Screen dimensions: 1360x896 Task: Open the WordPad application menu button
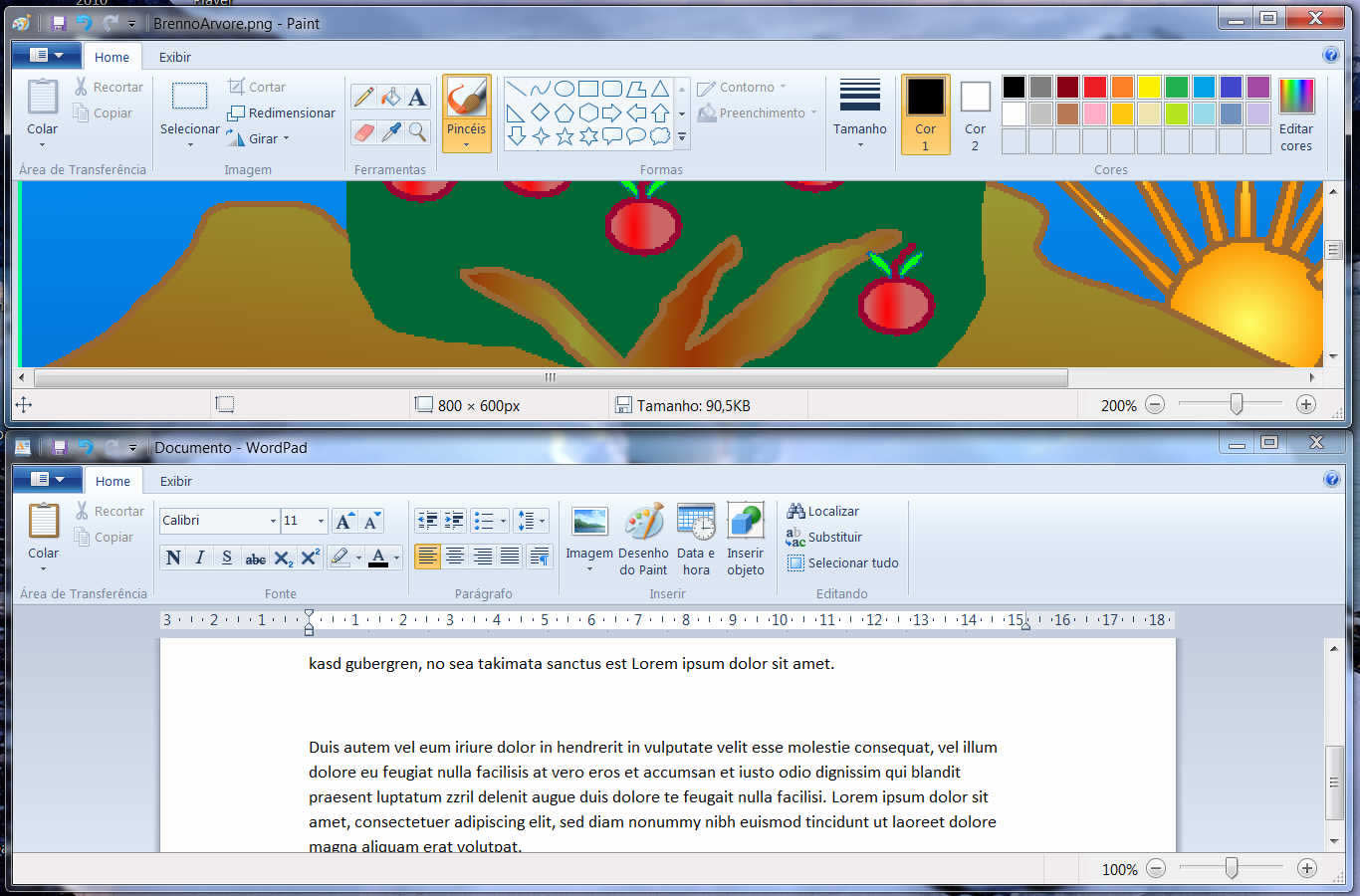tap(47, 479)
